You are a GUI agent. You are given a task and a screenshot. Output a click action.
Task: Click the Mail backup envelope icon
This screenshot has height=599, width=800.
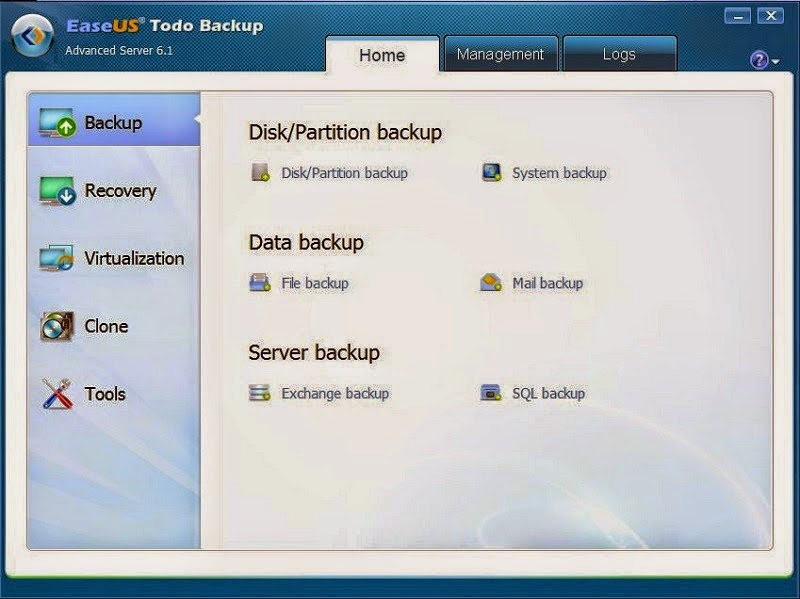click(491, 283)
